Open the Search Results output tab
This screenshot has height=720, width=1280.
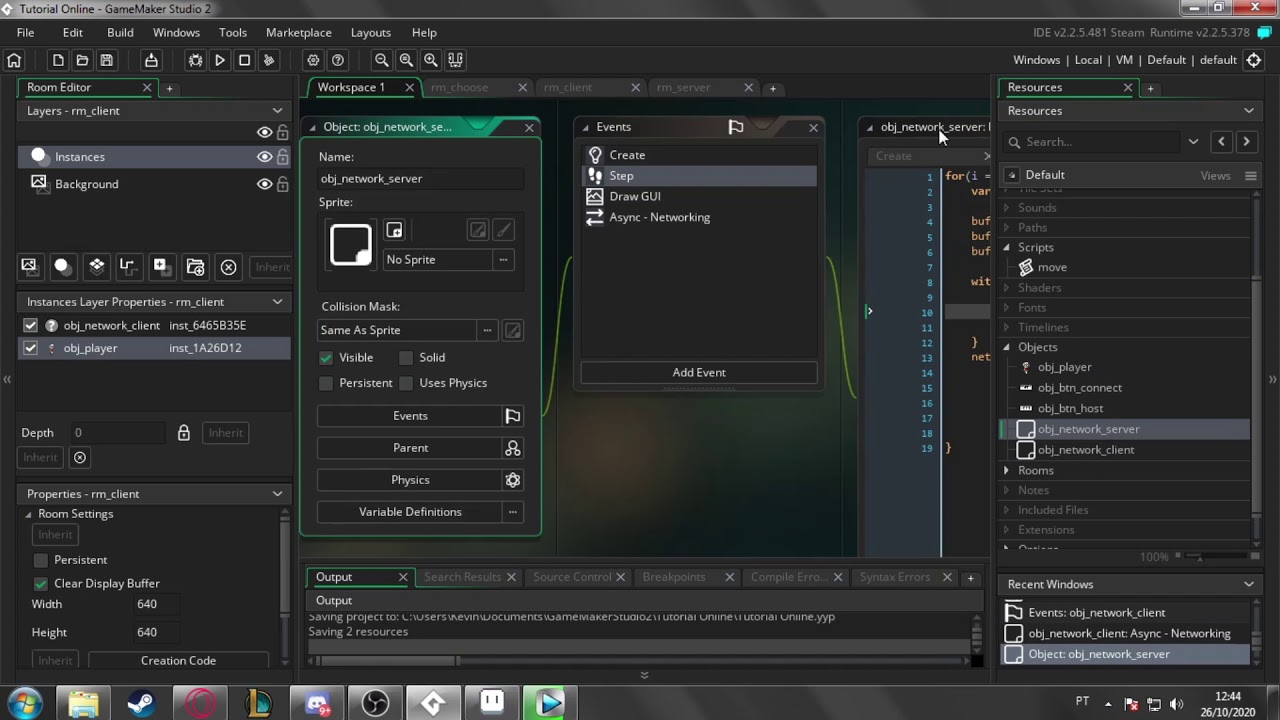pos(462,577)
